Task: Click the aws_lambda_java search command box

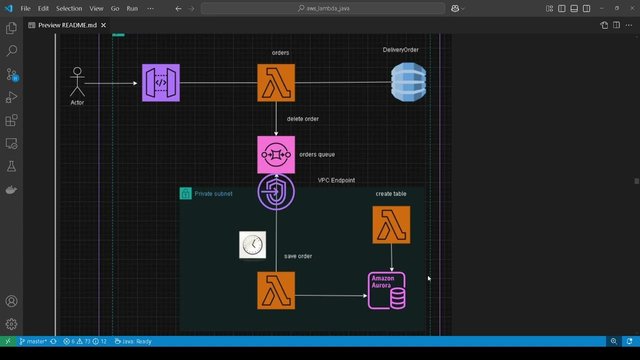Action: (x=323, y=9)
